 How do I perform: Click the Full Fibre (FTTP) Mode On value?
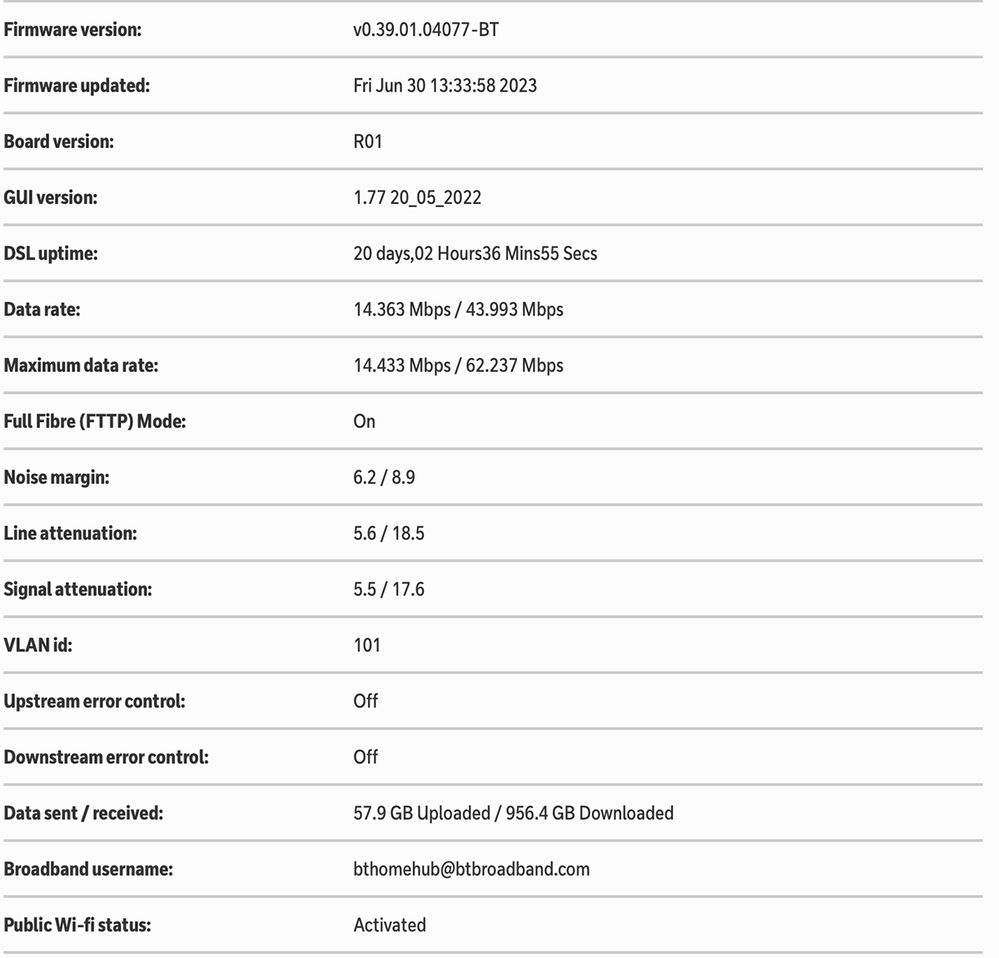364,422
